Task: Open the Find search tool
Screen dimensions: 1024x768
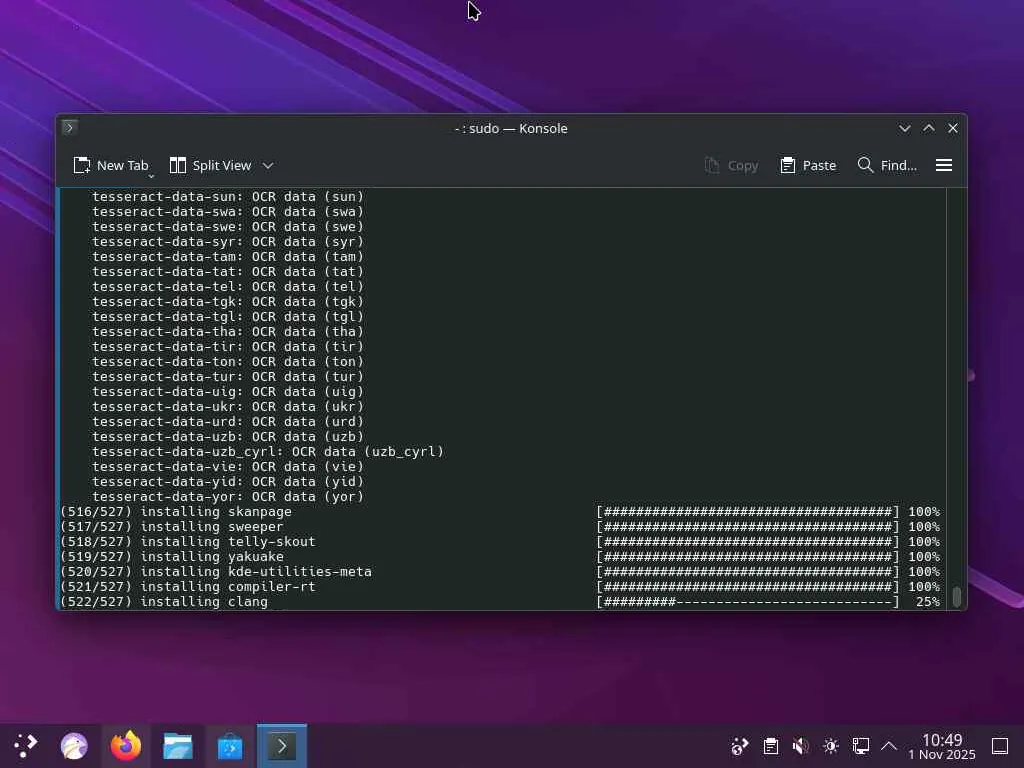Action: 887,165
